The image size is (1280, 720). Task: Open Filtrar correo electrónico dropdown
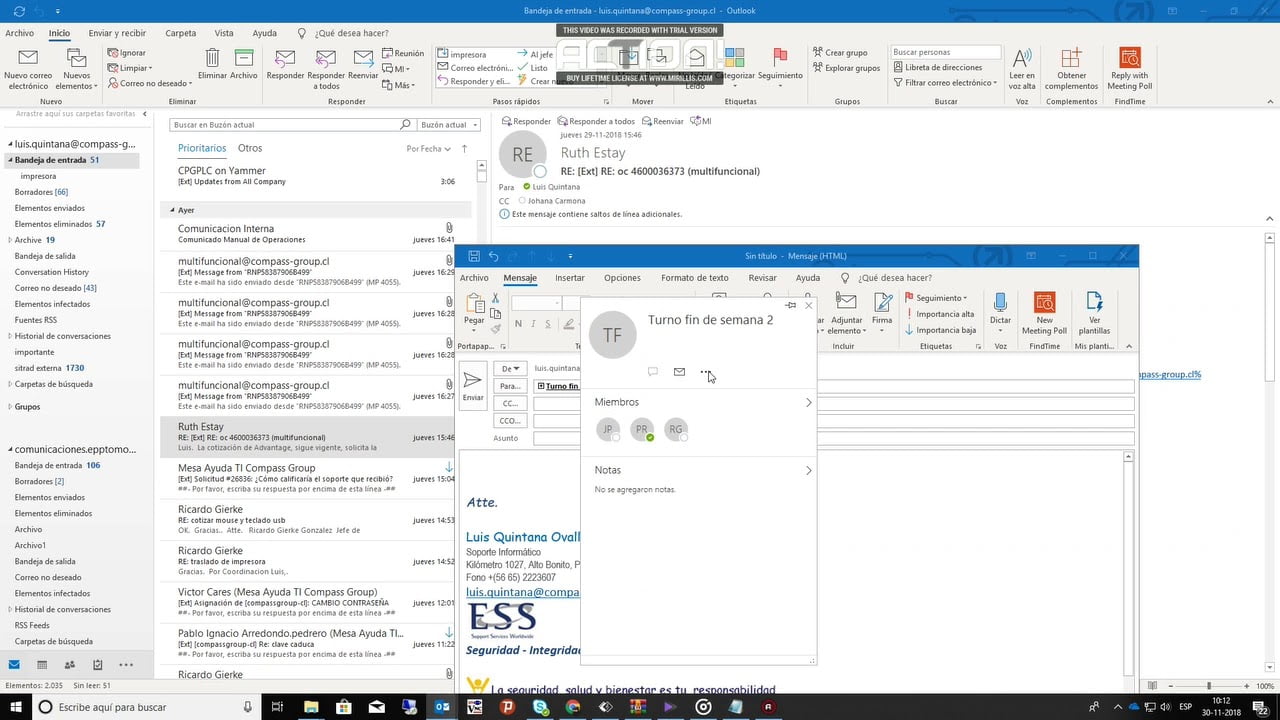pyautogui.click(x=944, y=83)
